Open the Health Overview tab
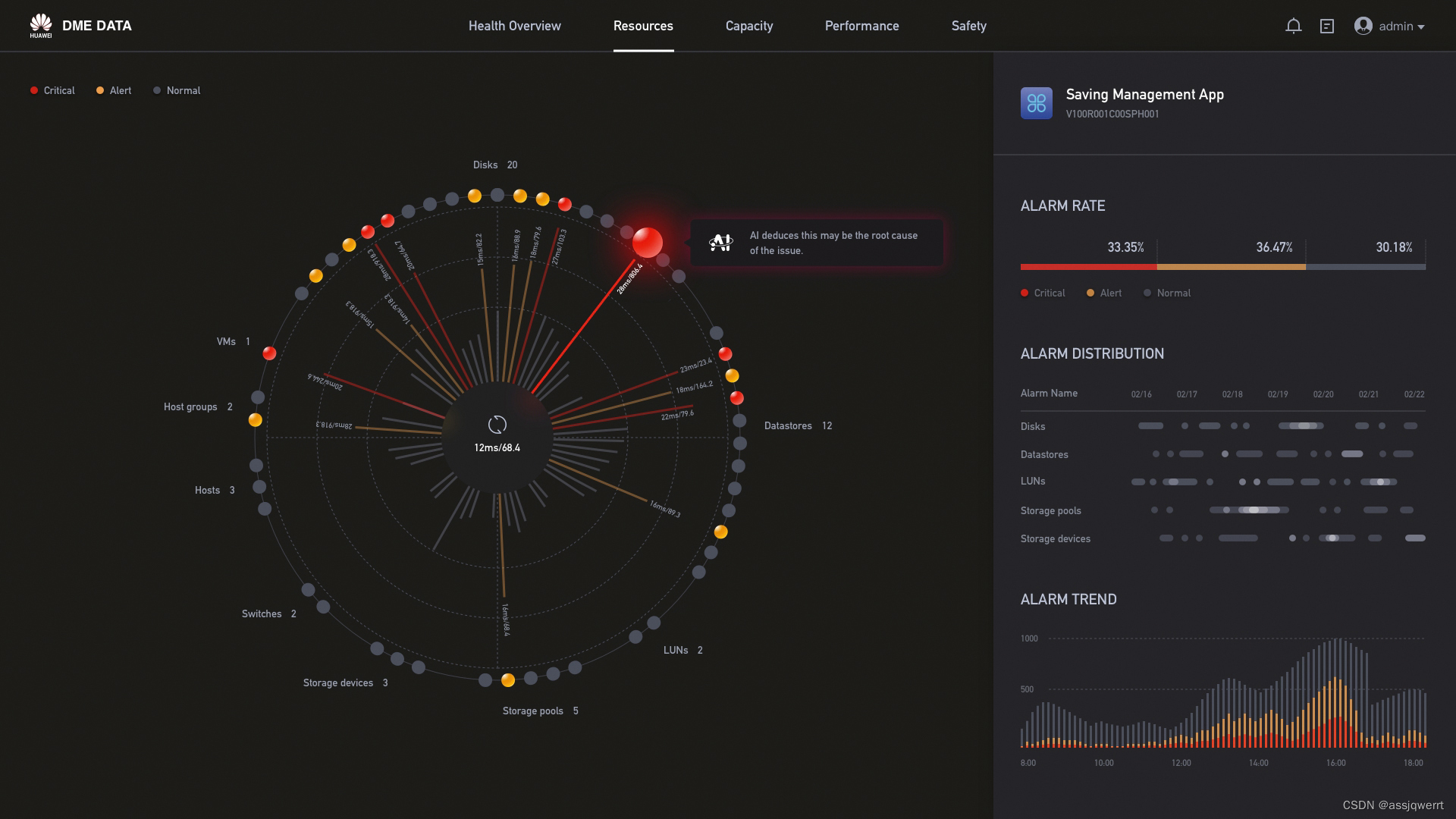The image size is (1456, 819). 514,26
